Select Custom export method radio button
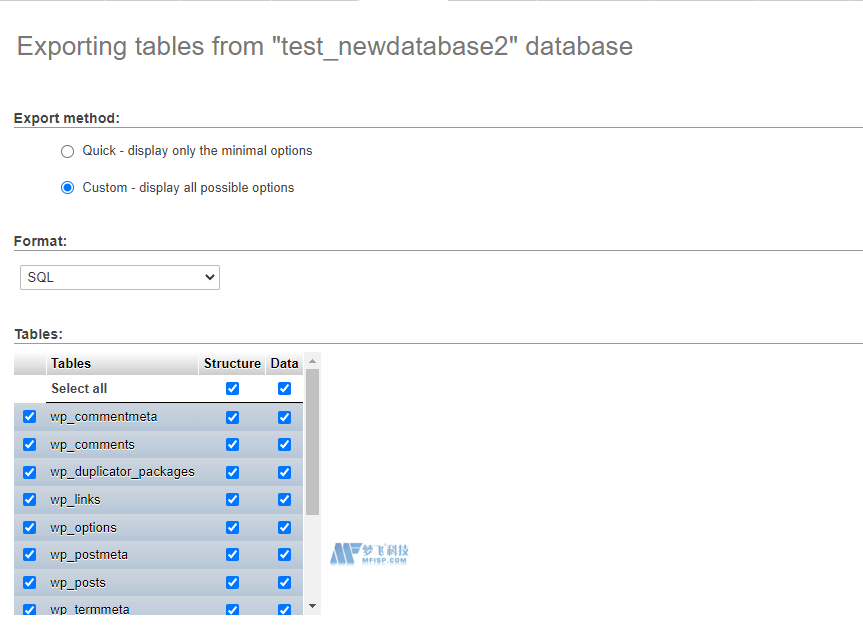 (67, 188)
